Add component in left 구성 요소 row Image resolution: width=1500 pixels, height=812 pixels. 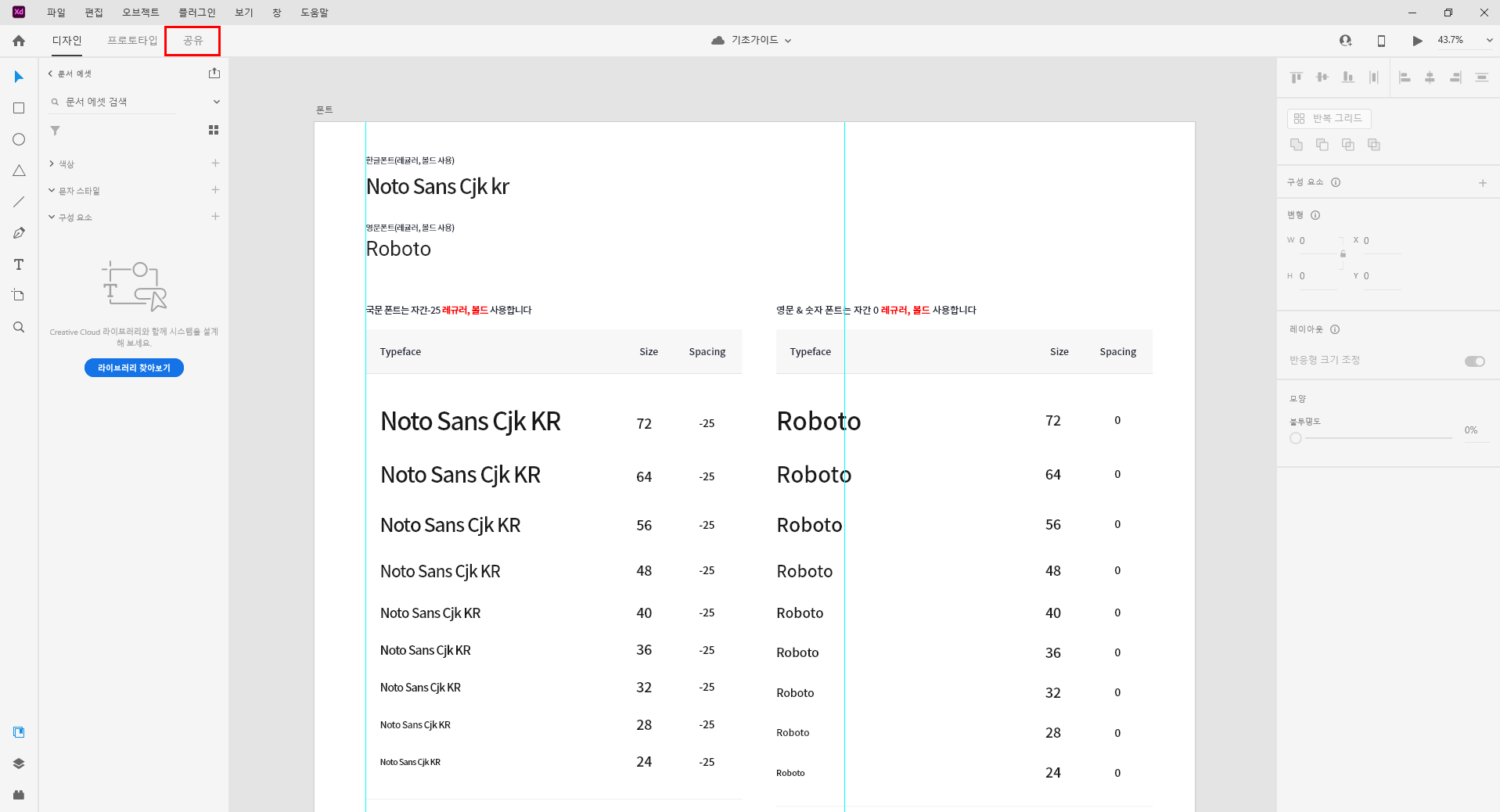(215, 217)
